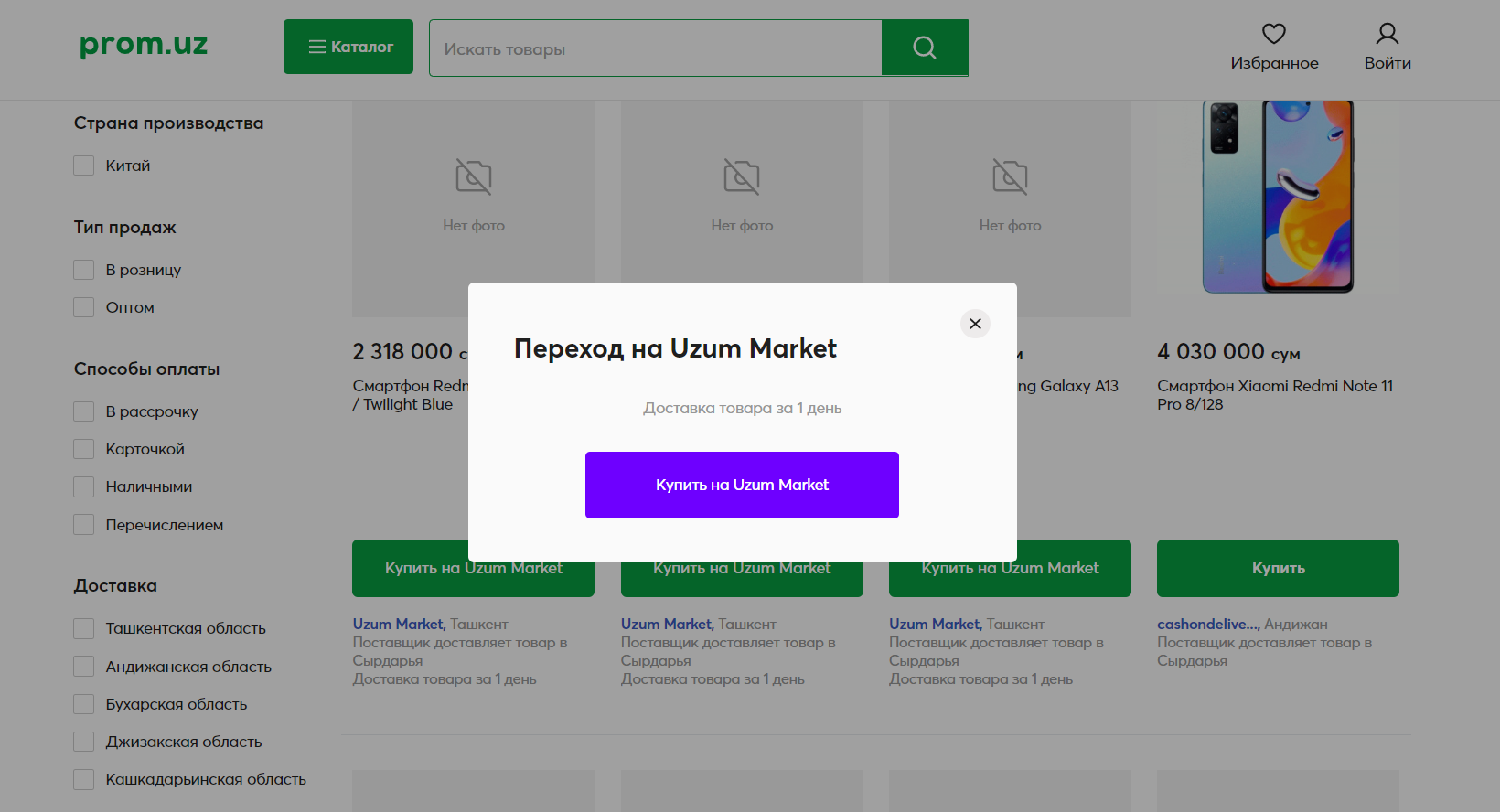
Task: Tick the Карточкой payment checkbox
Action: tap(84, 449)
